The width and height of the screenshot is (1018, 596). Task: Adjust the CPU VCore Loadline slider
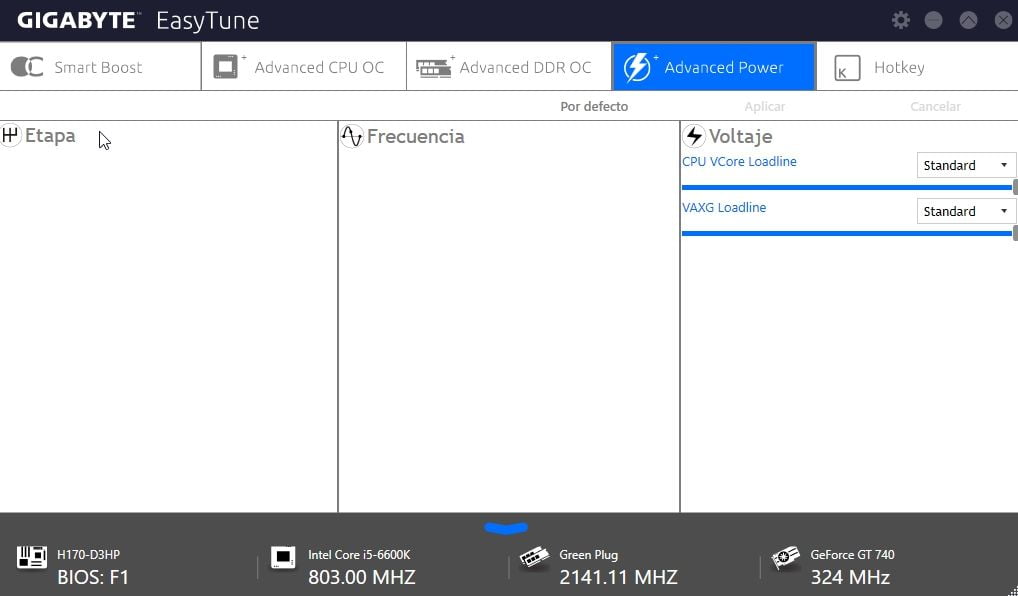point(849,187)
